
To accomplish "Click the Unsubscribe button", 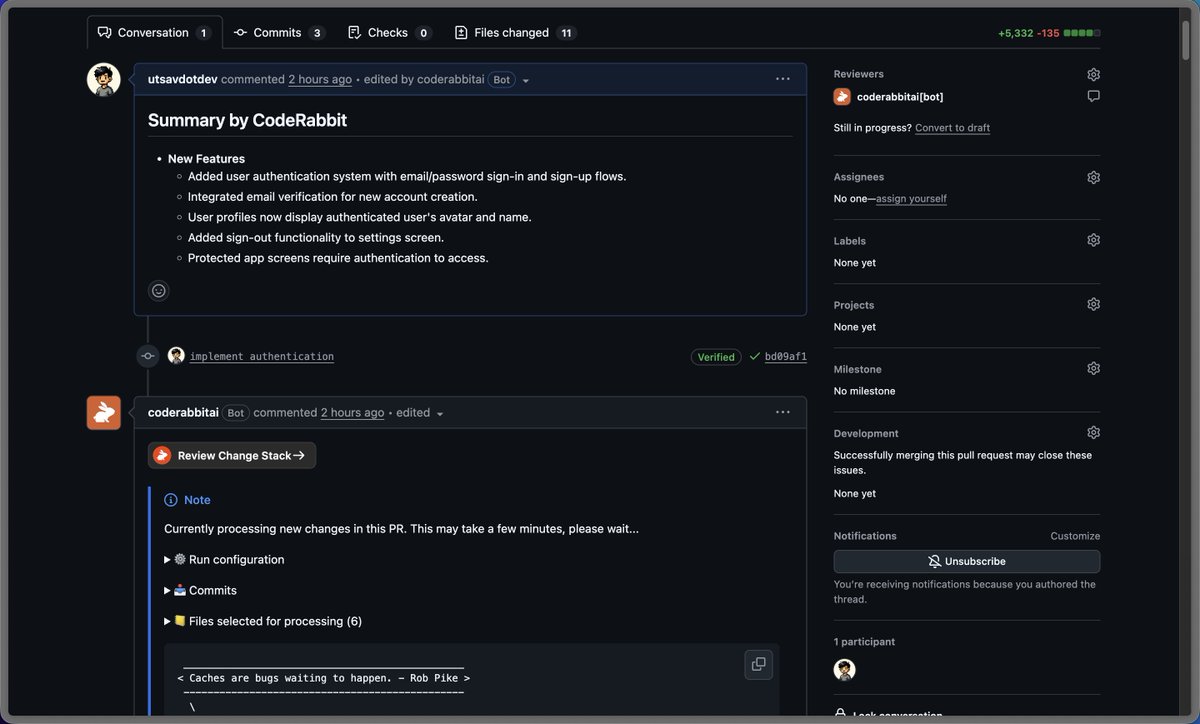I will (967, 562).
